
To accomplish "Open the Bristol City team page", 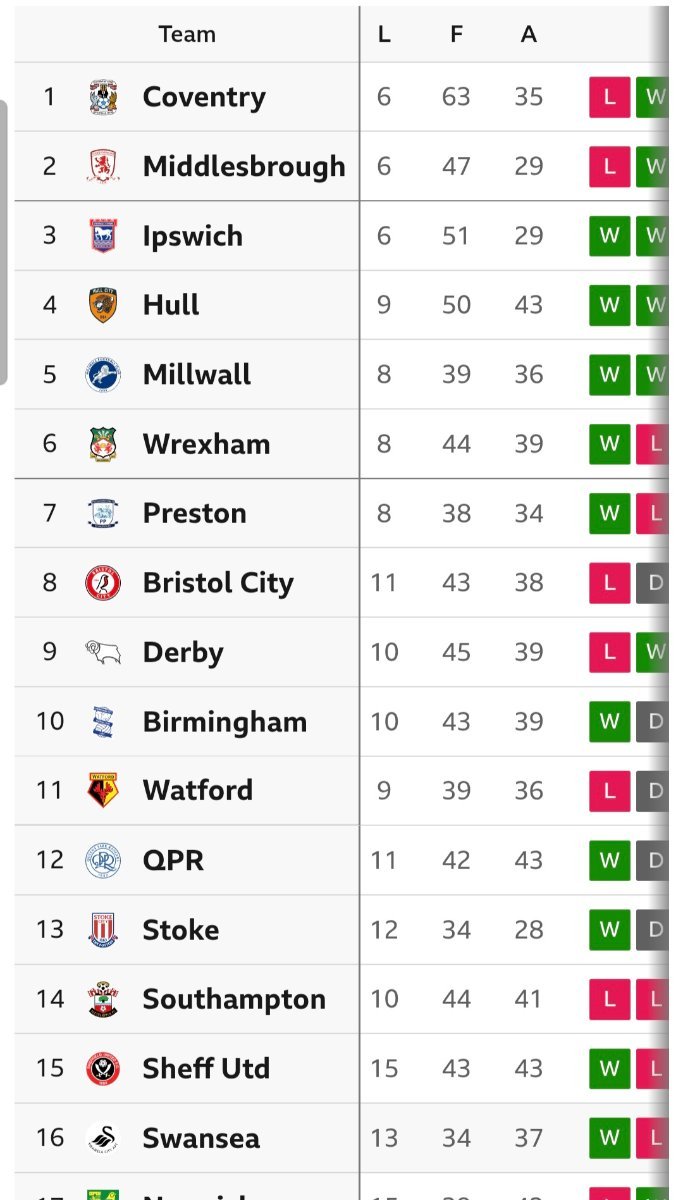I will coord(217,583).
